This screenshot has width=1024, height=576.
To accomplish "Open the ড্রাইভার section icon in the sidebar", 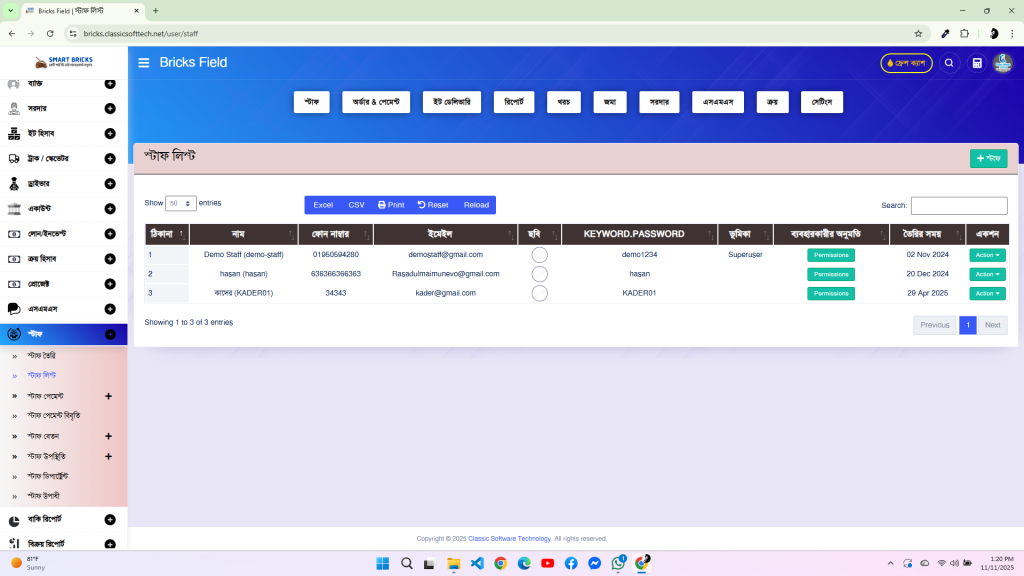I will coord(14,183).
